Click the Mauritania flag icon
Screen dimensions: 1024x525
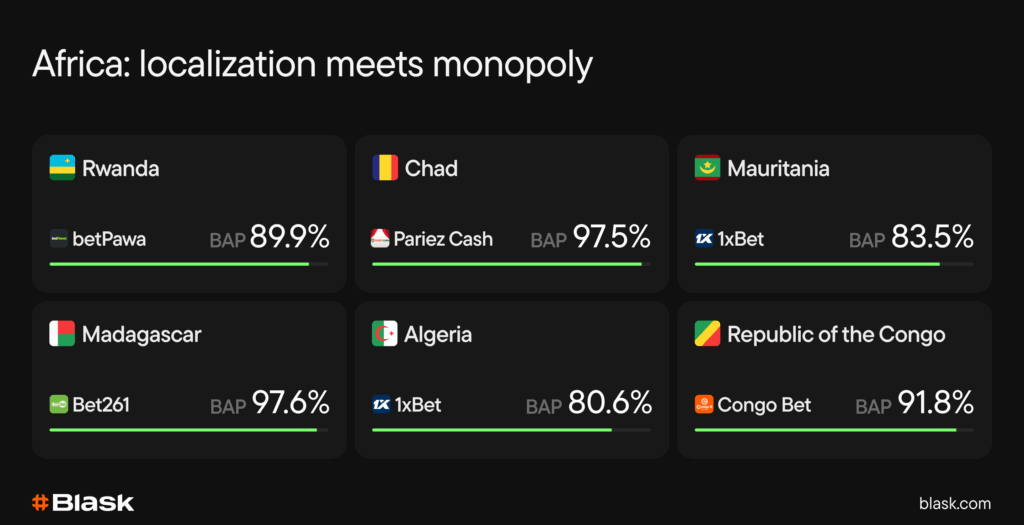tap(707, 168)
